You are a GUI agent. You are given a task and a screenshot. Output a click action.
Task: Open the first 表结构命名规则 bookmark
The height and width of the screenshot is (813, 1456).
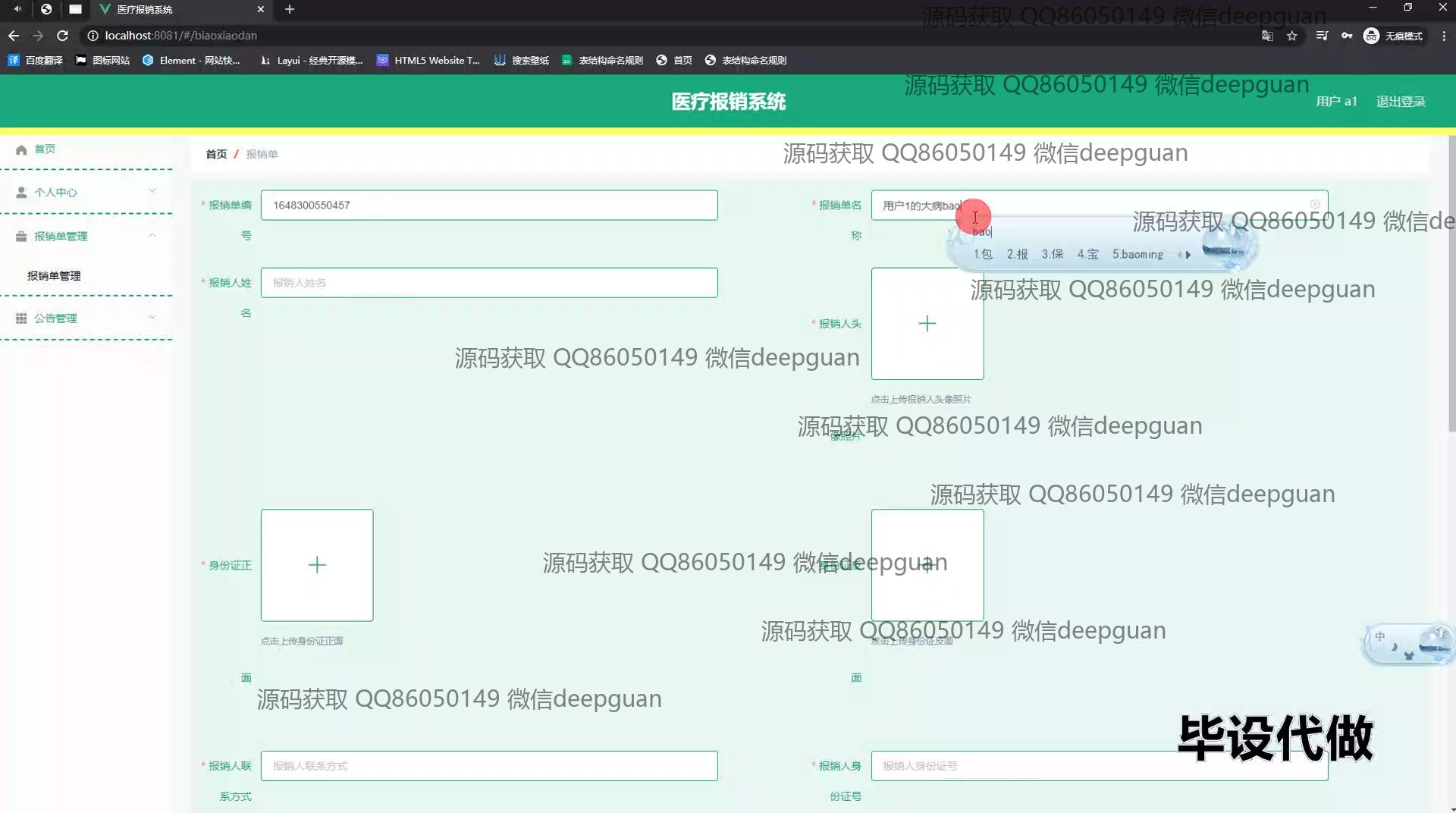pos(603,61)
